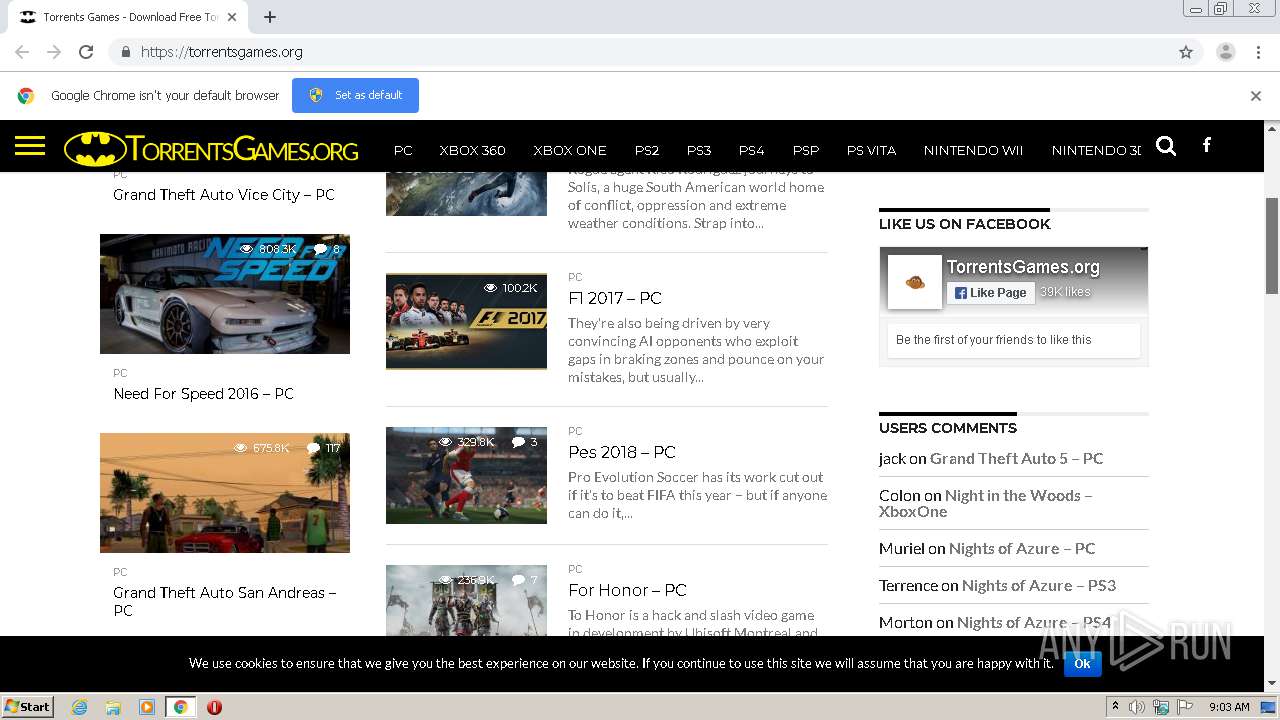Viewport: 1280px width, 720px height.
Task: Select the PS2 menu item
Action: coord(647,150)
